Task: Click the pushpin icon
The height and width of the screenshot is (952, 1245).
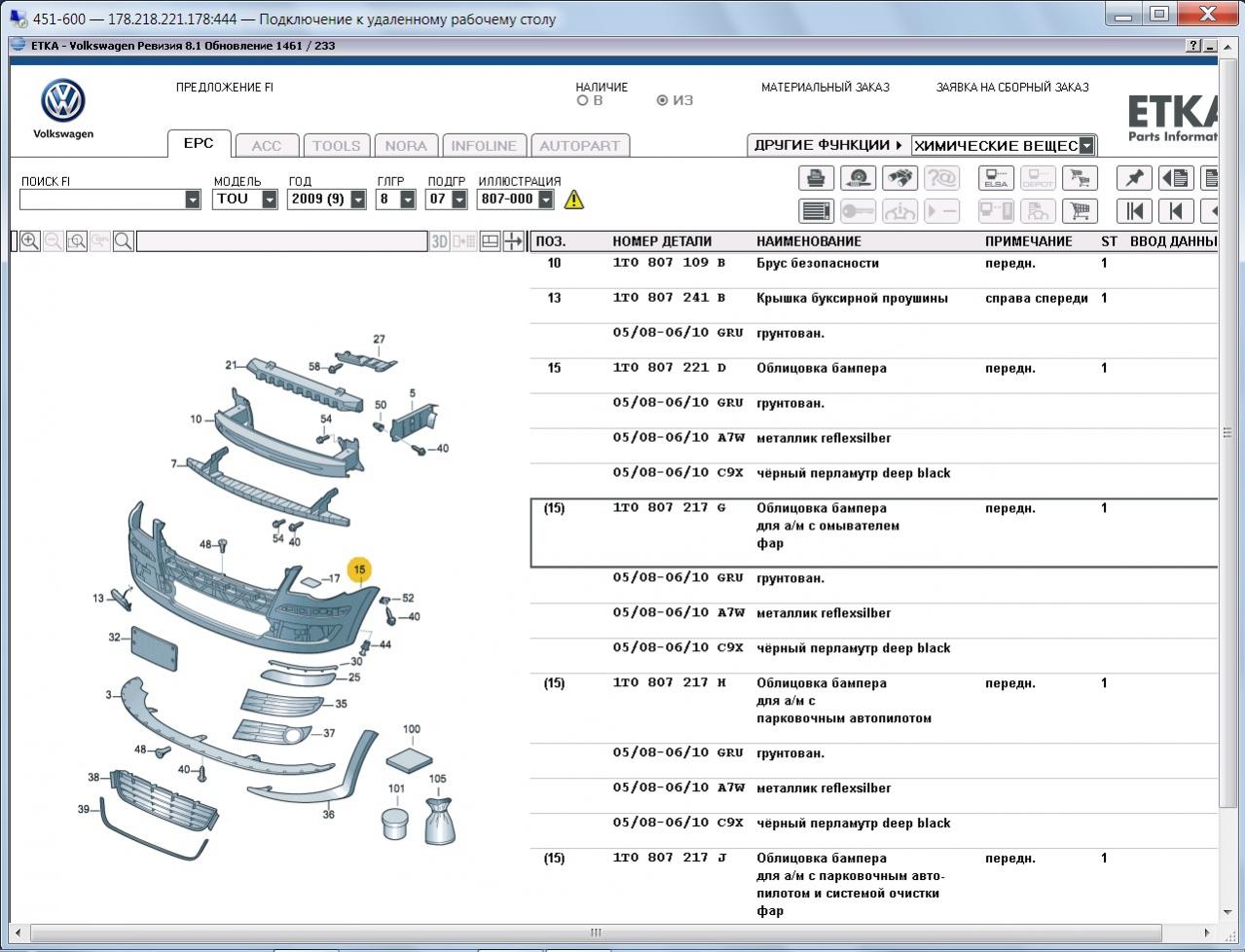Action: tap(1134, 178)
